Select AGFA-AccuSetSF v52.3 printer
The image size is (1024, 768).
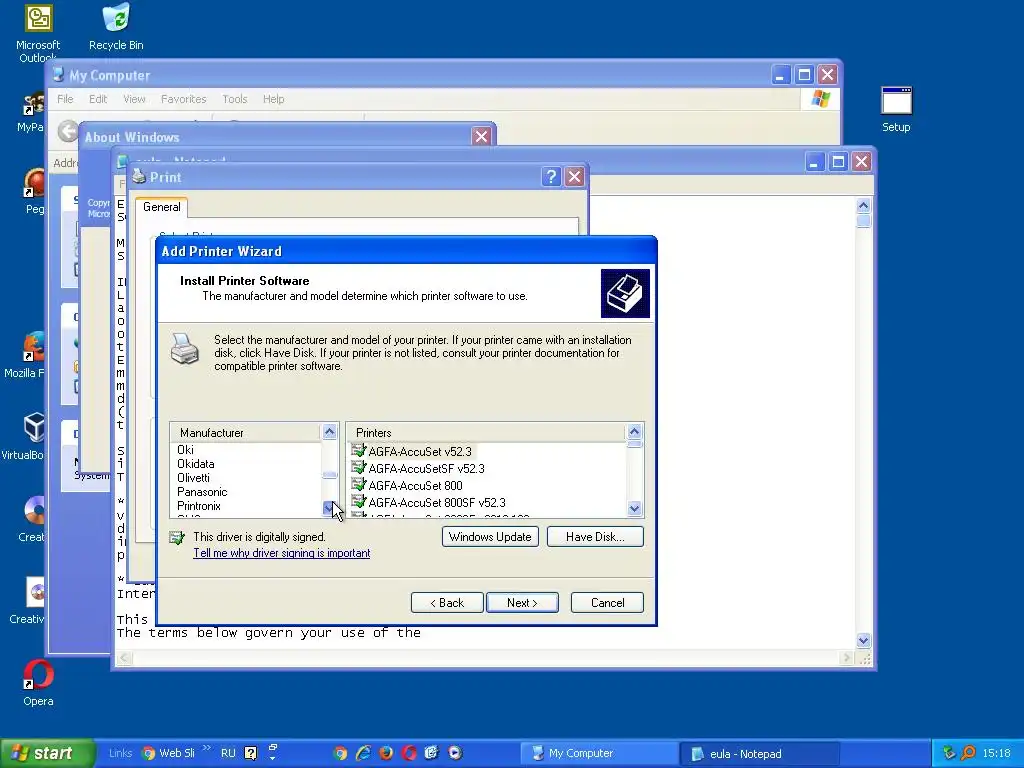pyautogui.click(x=426, y=468)
